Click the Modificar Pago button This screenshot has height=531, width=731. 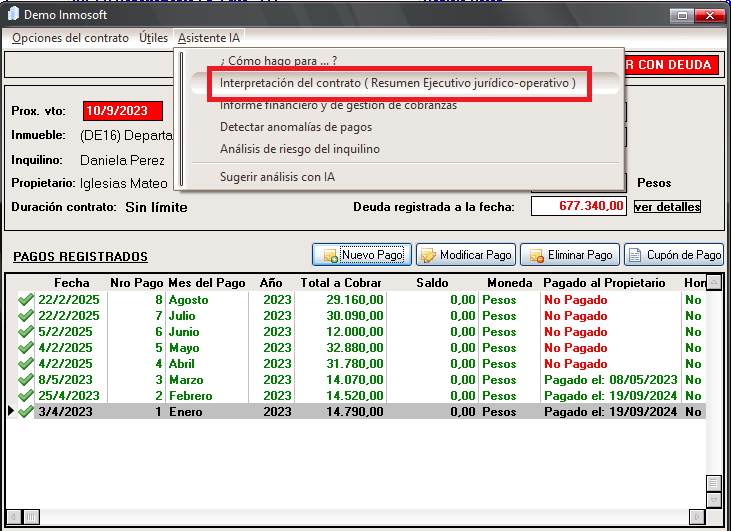click(x=466, y=255)
